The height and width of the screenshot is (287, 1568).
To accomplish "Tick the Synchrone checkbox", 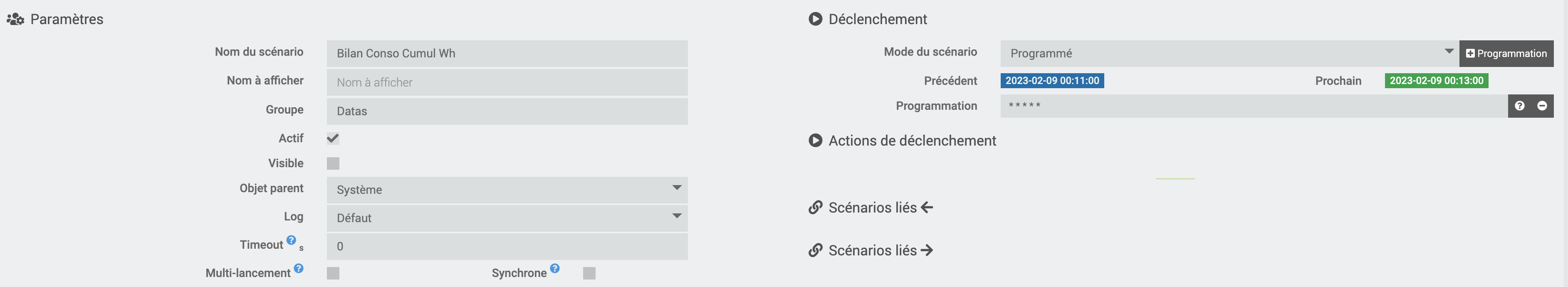I will pyautogui.click(x=589, y=273).
